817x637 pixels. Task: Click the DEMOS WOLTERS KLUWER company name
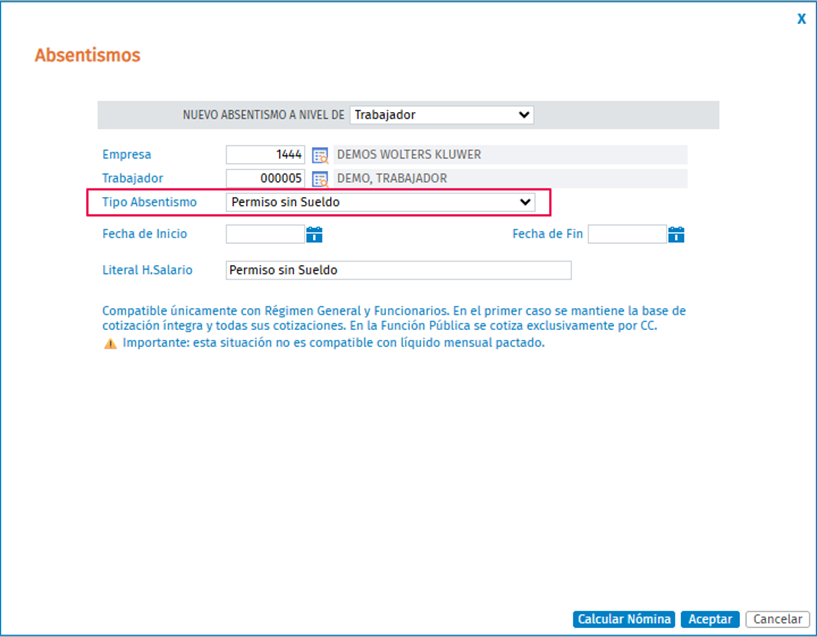pos(409,155)
